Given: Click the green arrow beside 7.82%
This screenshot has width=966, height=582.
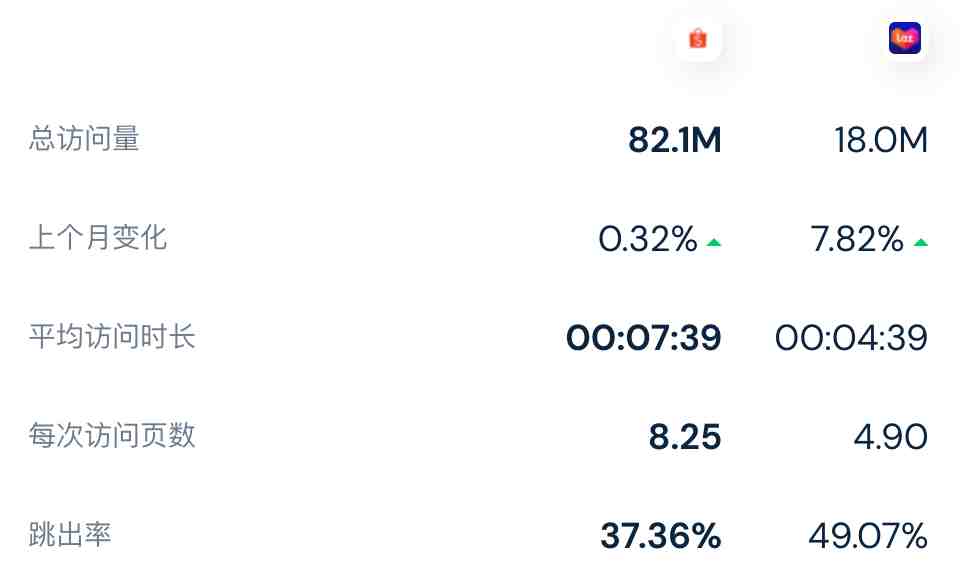Looking at the screenshot, I should point(920,243).
